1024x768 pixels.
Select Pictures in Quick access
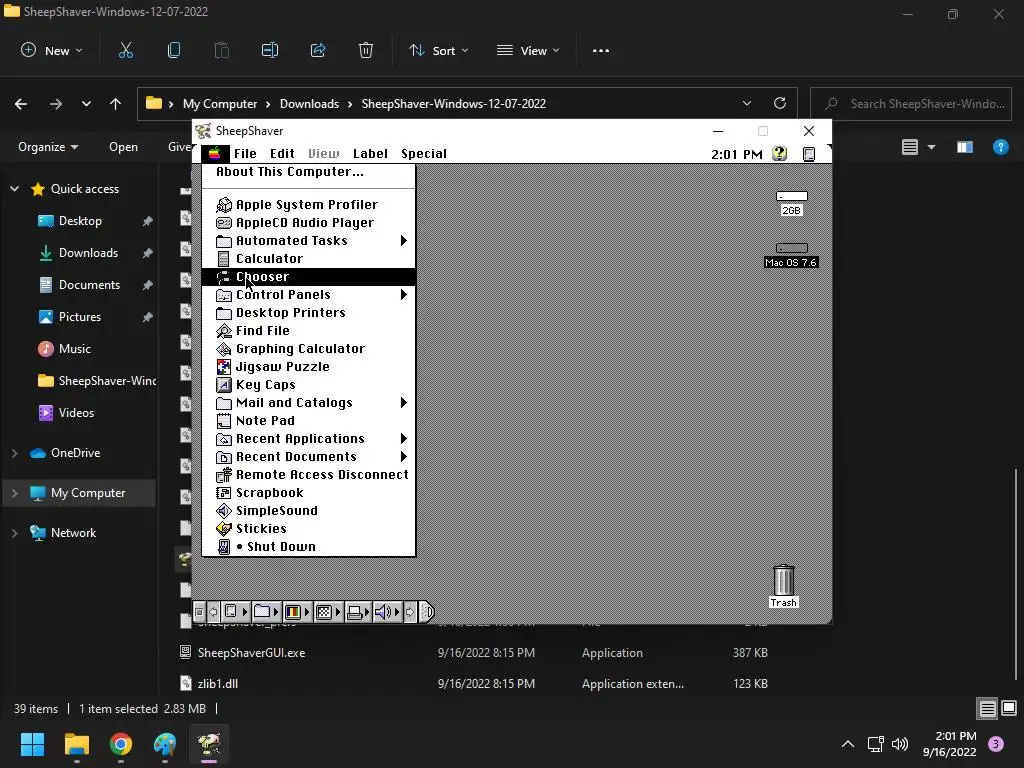(x=80, y=317)
